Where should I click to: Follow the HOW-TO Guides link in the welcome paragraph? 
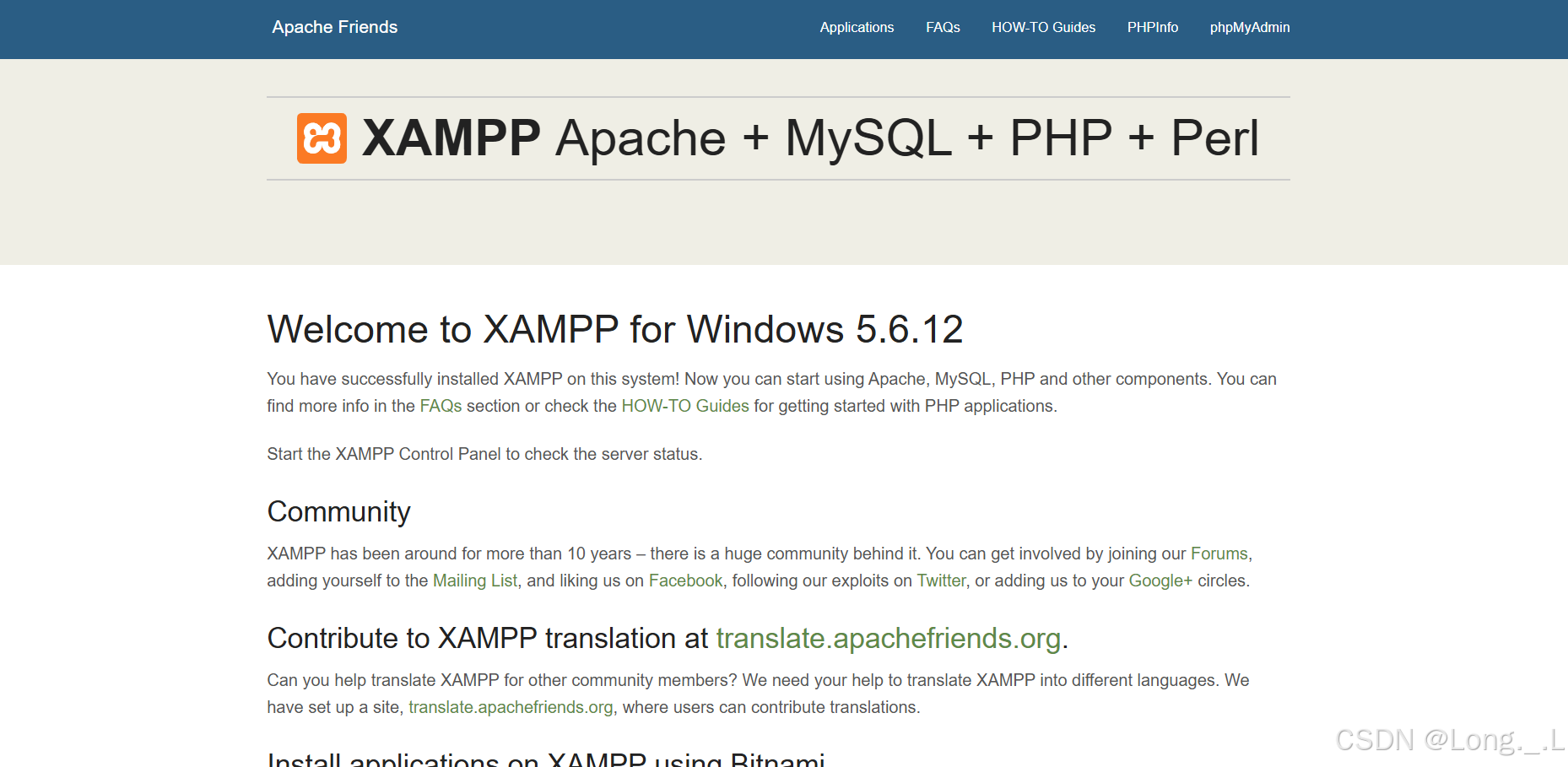pyautogui.click(x=685, y=406)
